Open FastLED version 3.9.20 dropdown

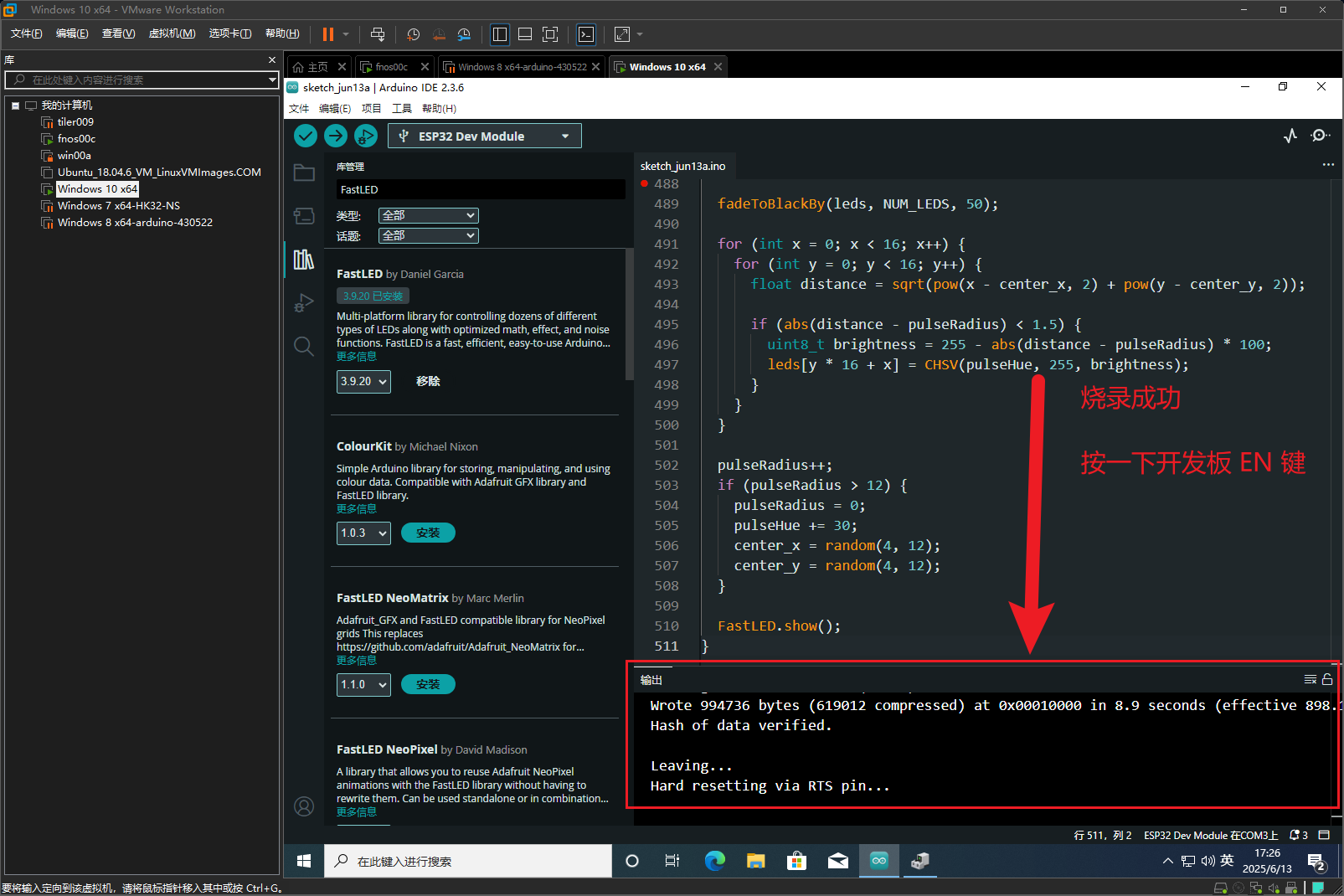[363, 381]
